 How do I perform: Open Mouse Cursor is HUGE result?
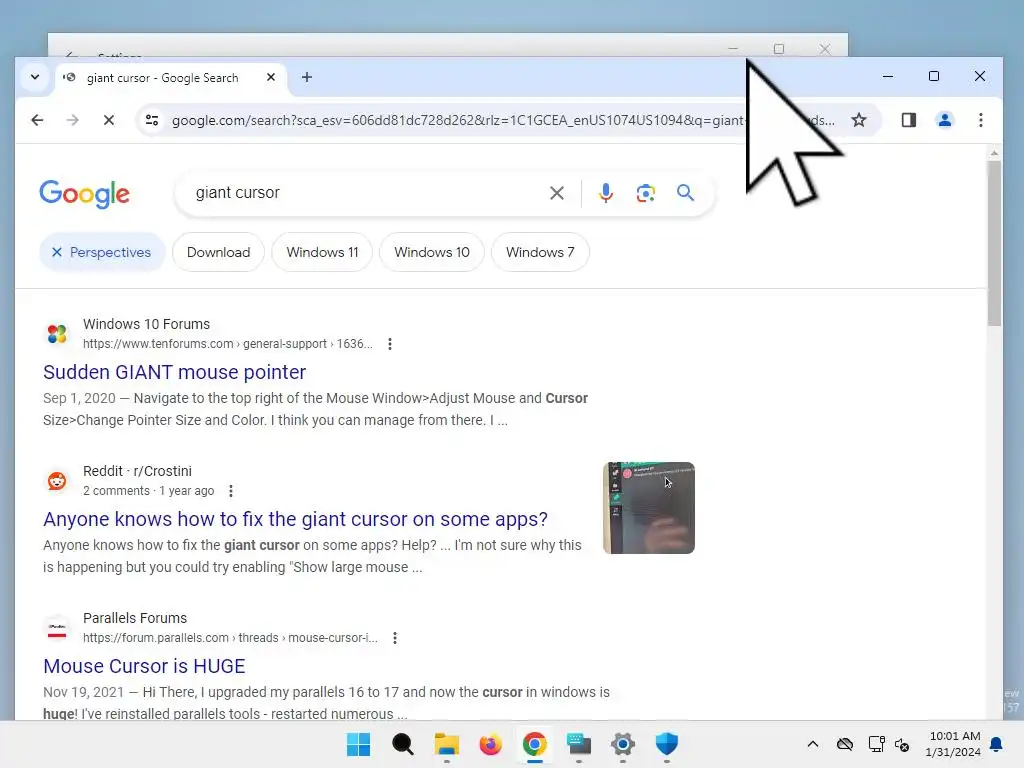pyautogui.click(x=144, y=666)
